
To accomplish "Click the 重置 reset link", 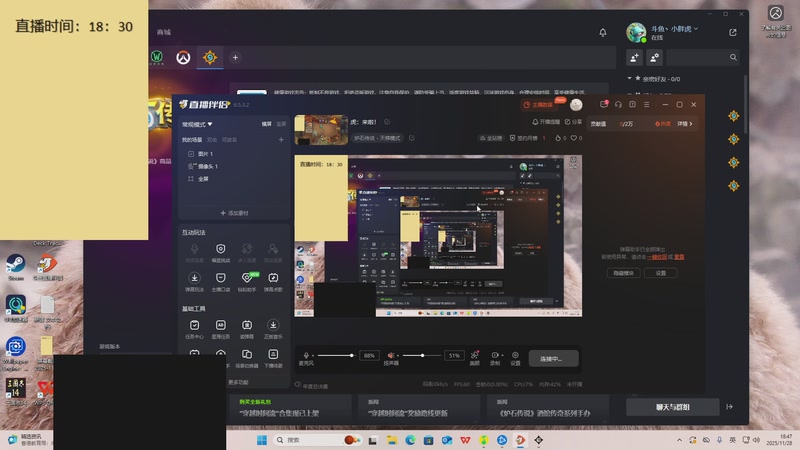I will [679, 257].
